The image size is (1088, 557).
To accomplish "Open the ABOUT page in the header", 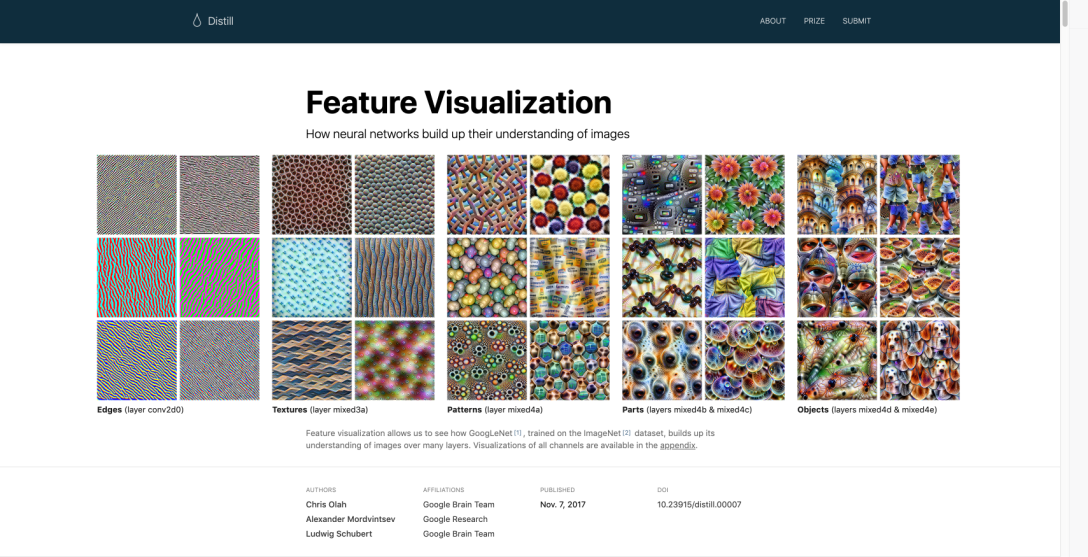I will click(772, 21).
